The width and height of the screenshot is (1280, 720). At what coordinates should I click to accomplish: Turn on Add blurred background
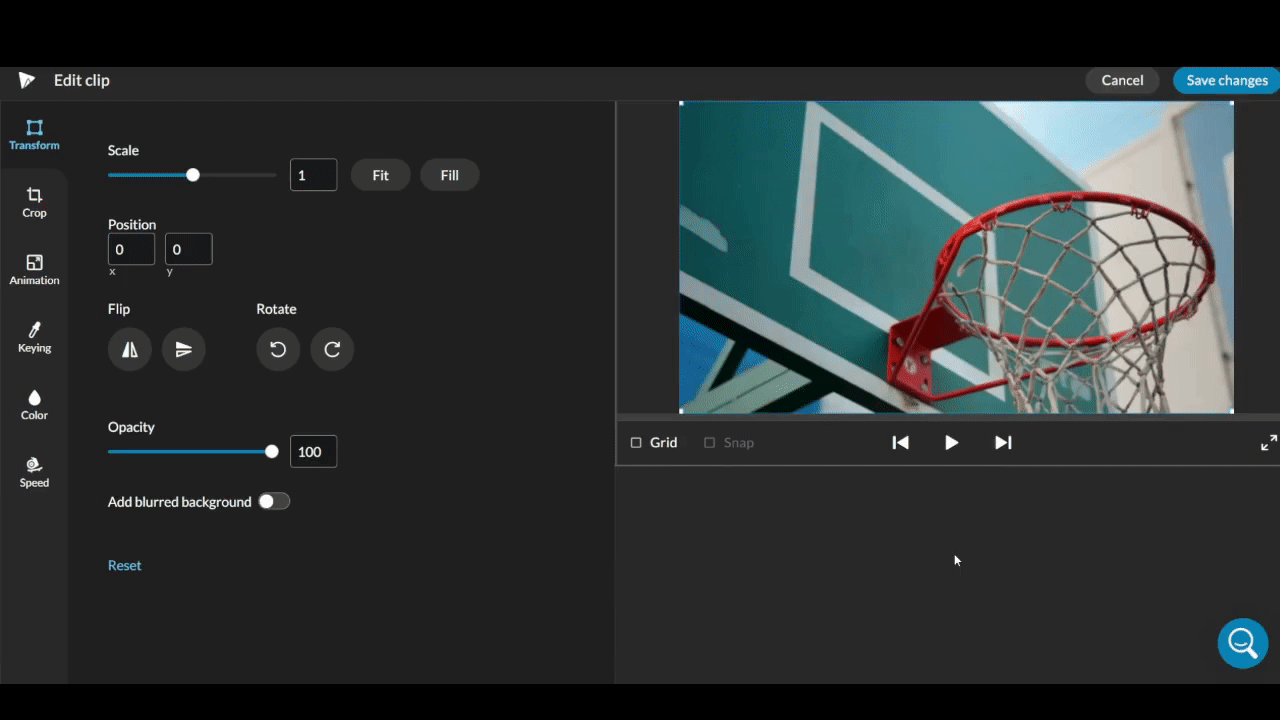273,502
